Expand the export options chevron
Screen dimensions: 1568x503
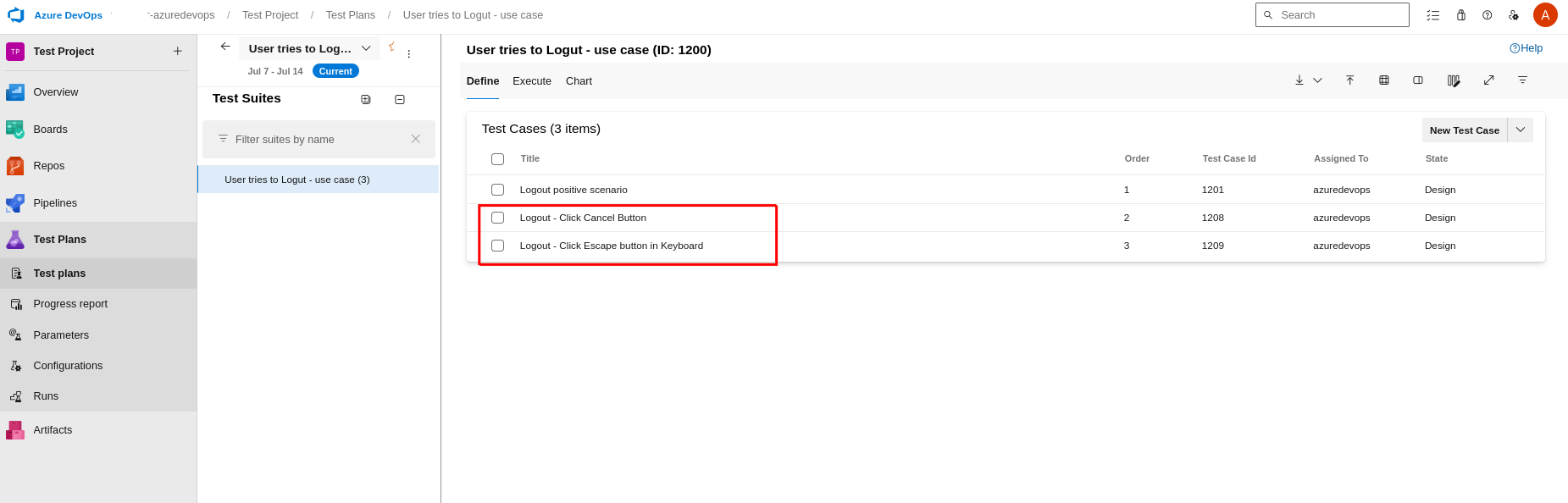click(1317, 80)
